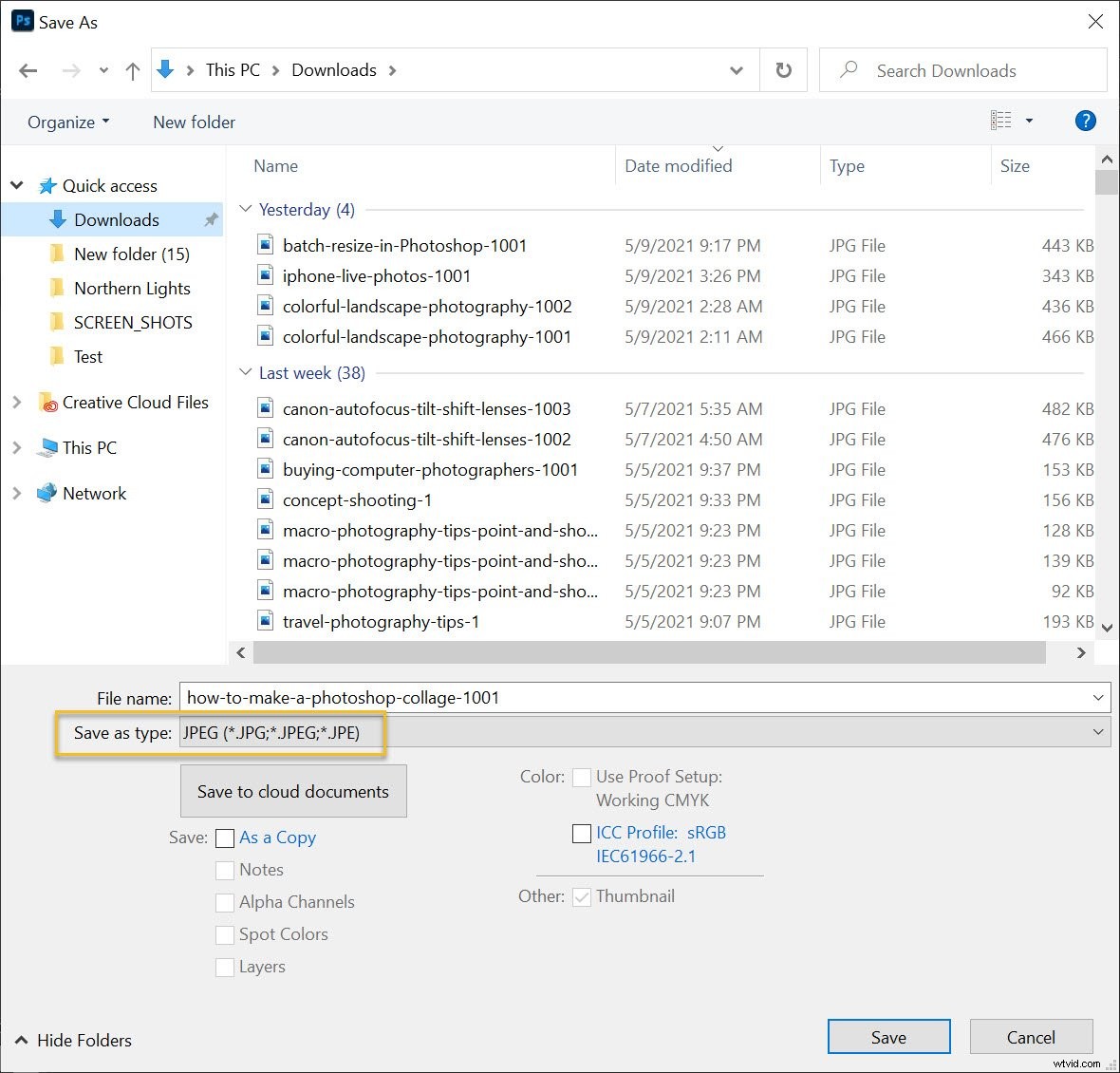Select the Creative Cloud Files icon
Screen dimensions: 1120x1073
click(47, 403)
